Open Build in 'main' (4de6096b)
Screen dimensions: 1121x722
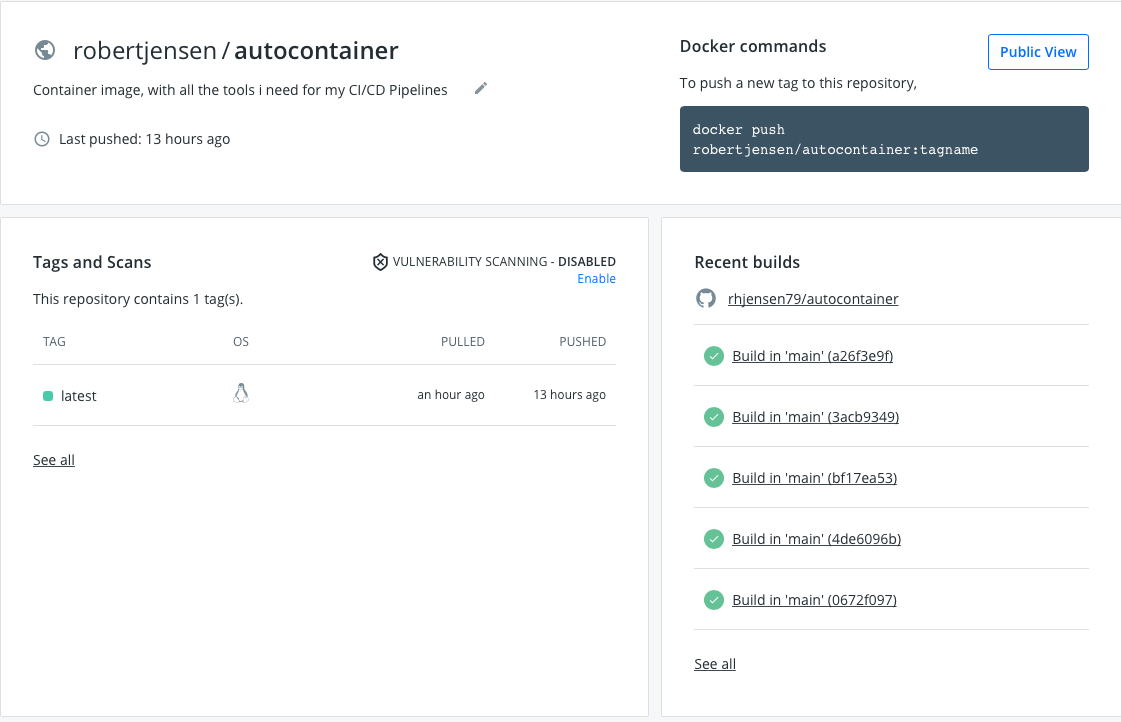[816, 539]
